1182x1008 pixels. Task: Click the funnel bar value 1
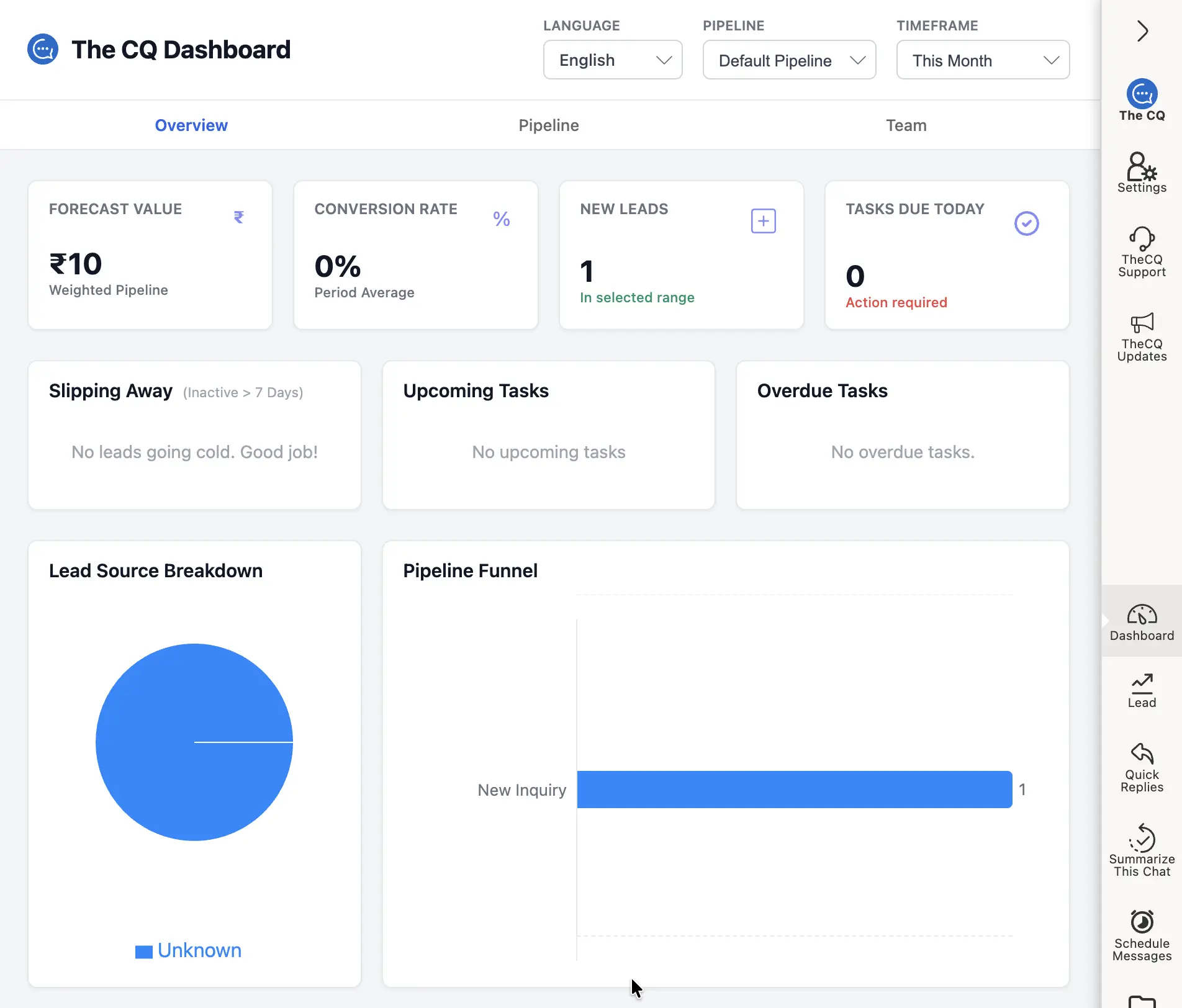1022,790
